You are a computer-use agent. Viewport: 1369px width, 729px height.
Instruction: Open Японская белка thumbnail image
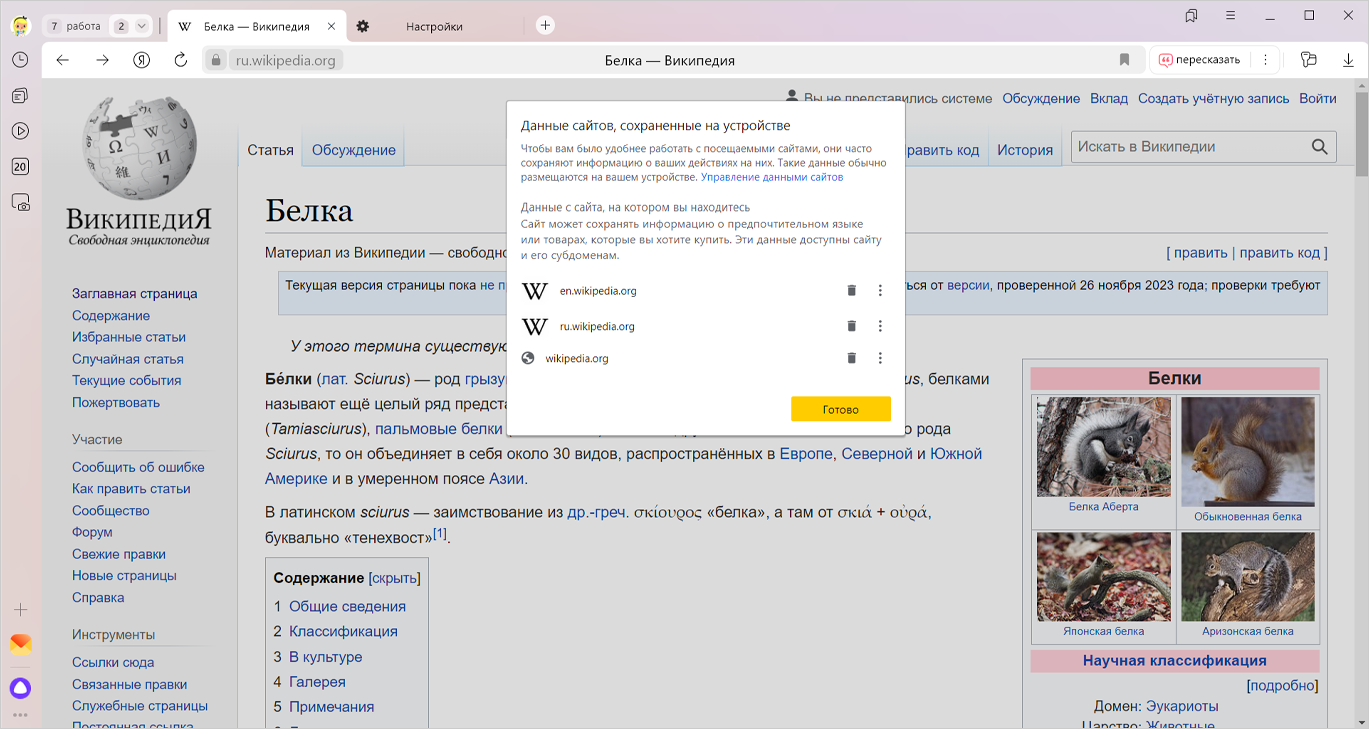(x=1103, y=577)
